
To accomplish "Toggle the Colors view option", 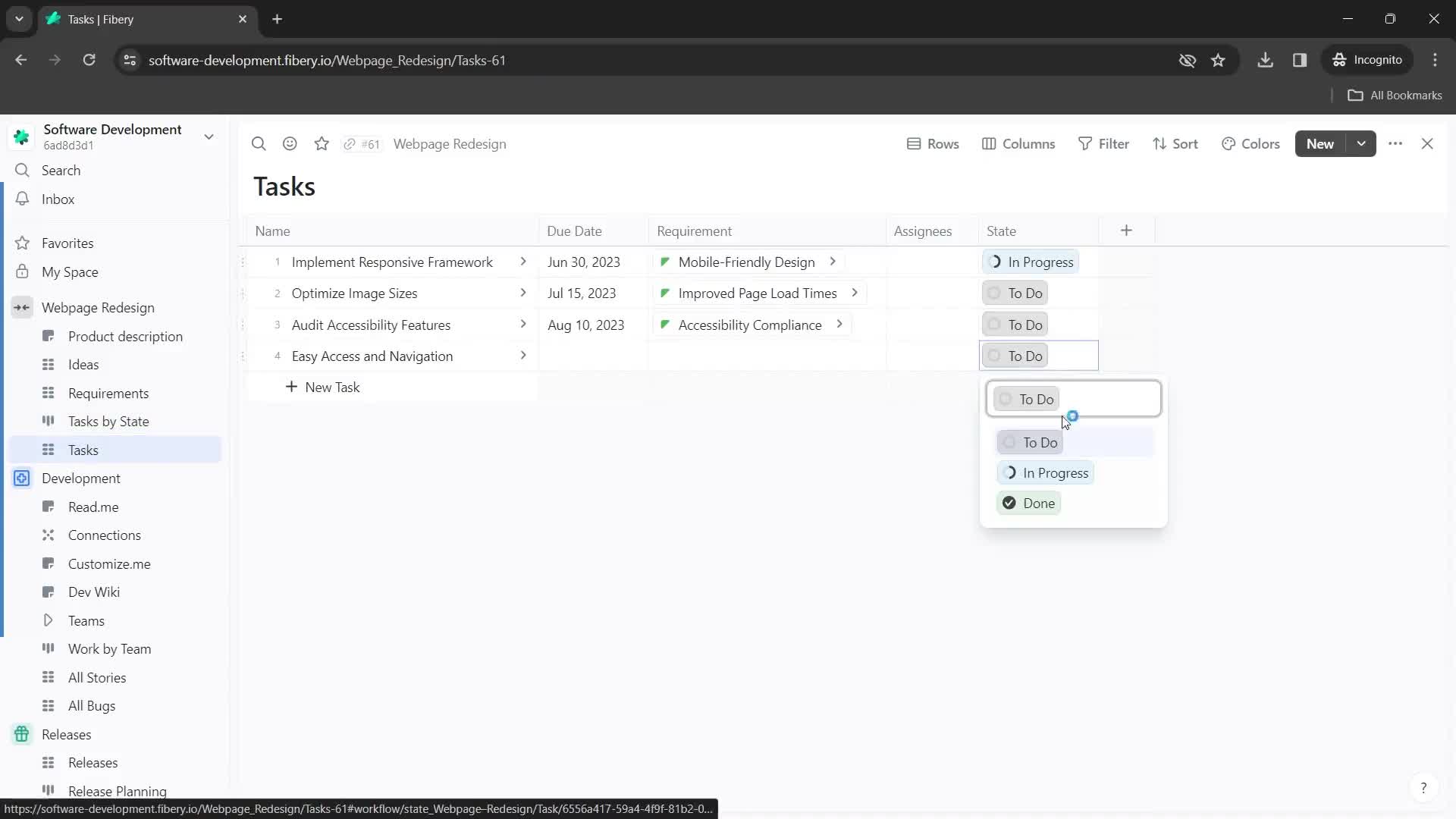I will [1252, 143].
